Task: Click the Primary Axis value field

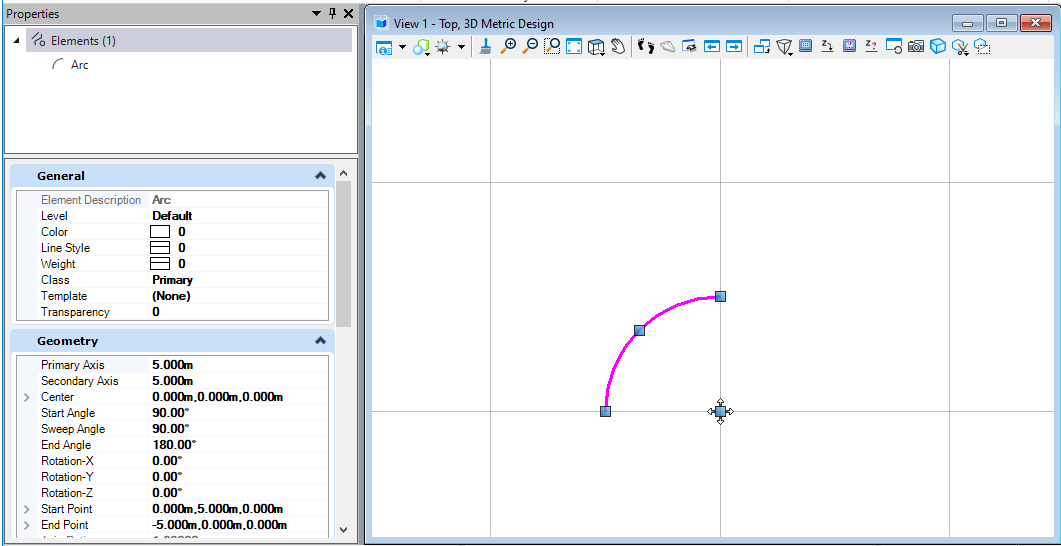Action: 238,365
